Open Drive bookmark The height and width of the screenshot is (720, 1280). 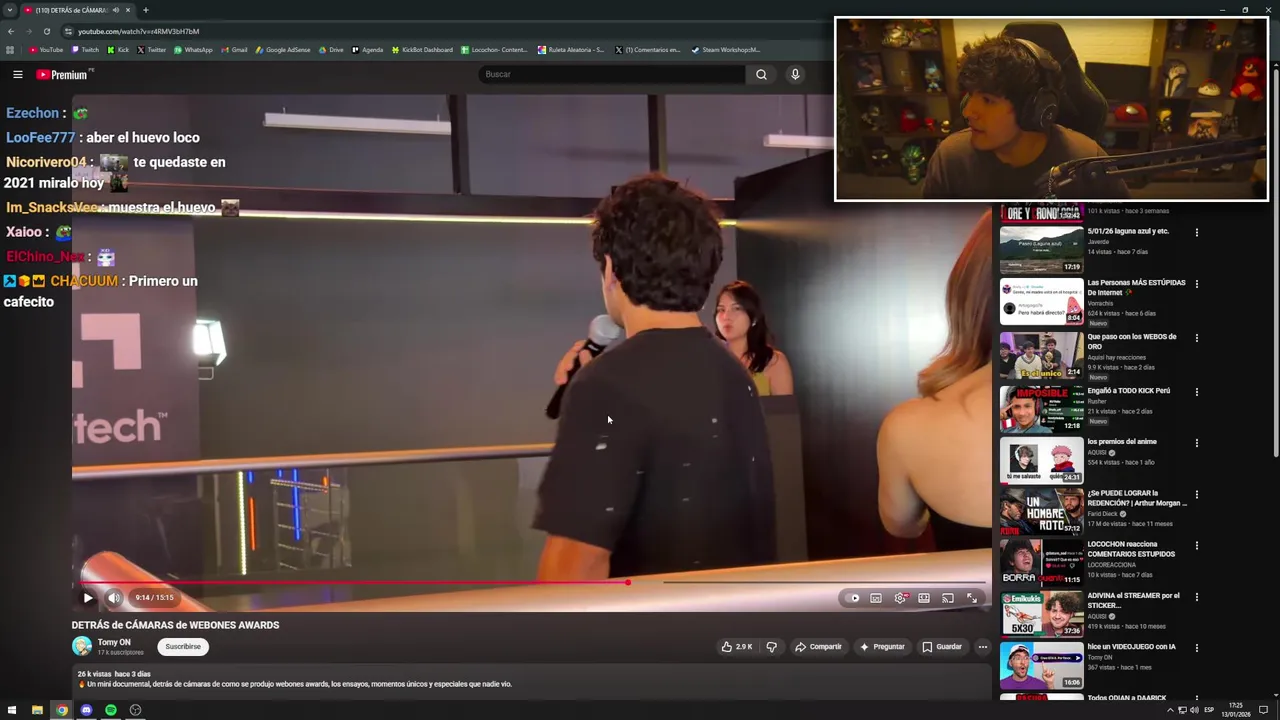pyautogui.click(x=331, y=50)
